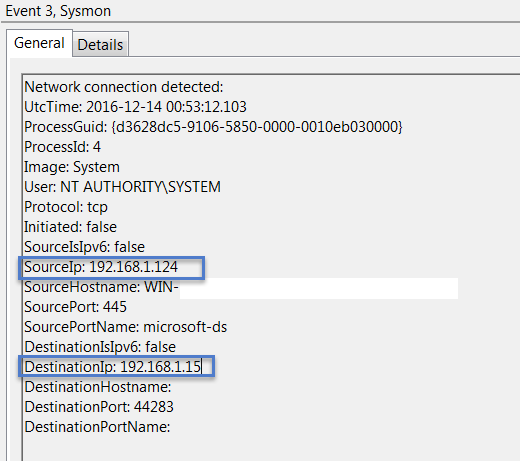Click the Protocol: tcp line
Image resolution: width=520 pixels, height=461 pixels.
click(x=66, y=207)
